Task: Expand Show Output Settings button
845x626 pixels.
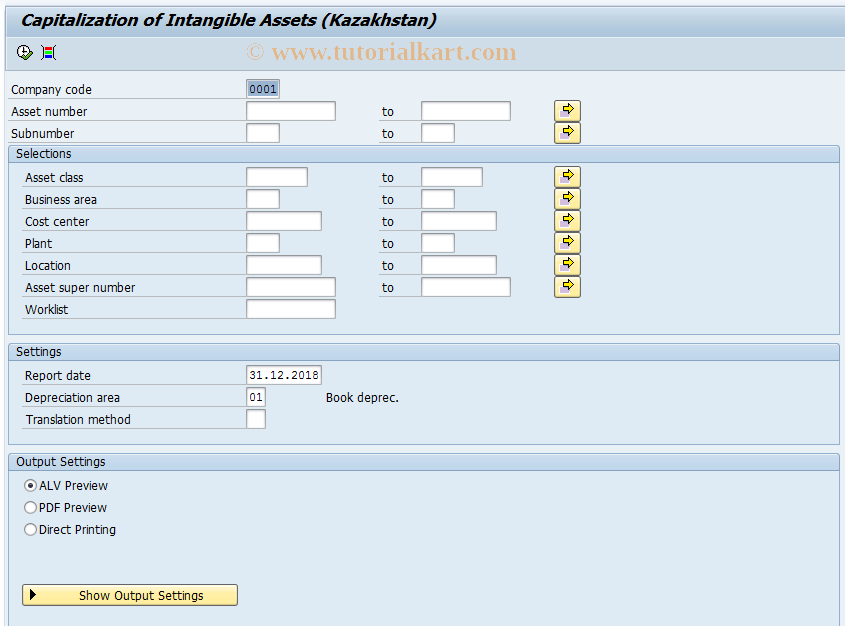Action: tap(130, 595)
